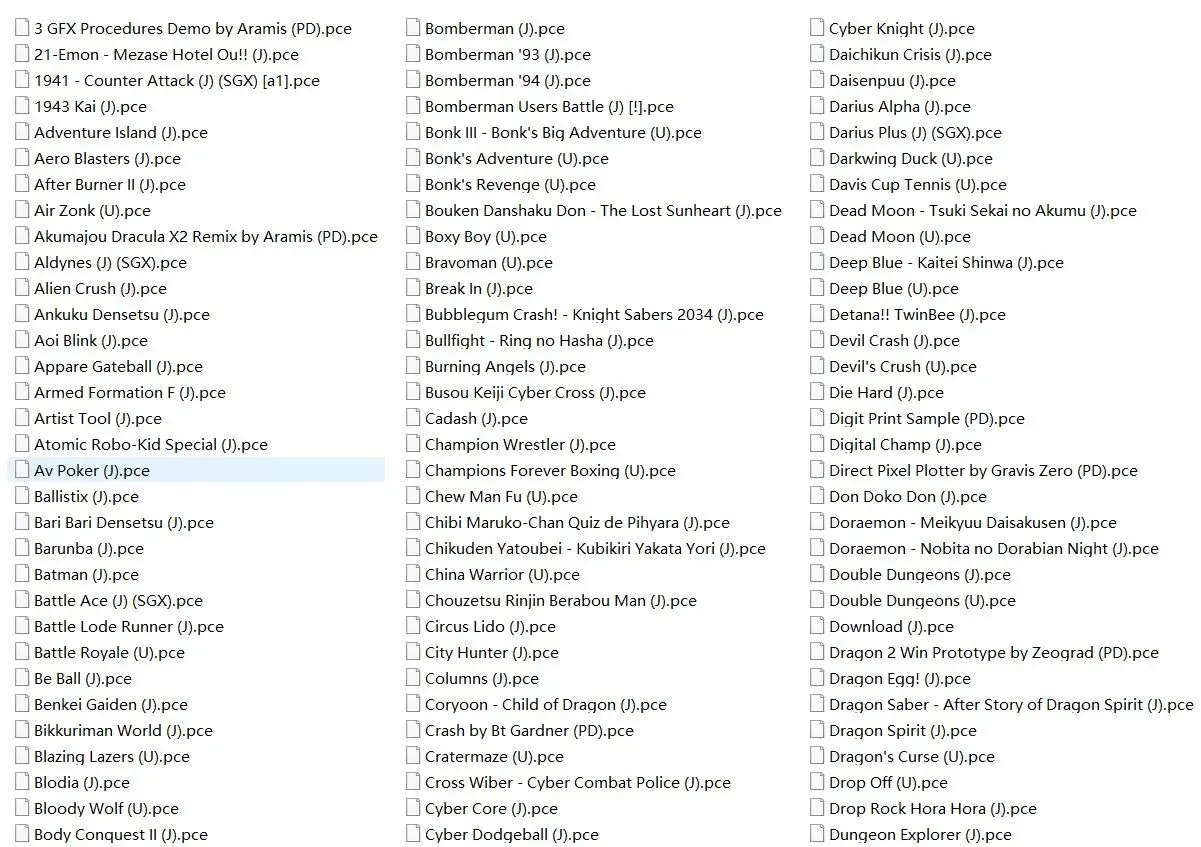Viewport: 1201px width, 847px height.
Task: Click China Warrior (U).pce file name
Action: click(502, 574)
